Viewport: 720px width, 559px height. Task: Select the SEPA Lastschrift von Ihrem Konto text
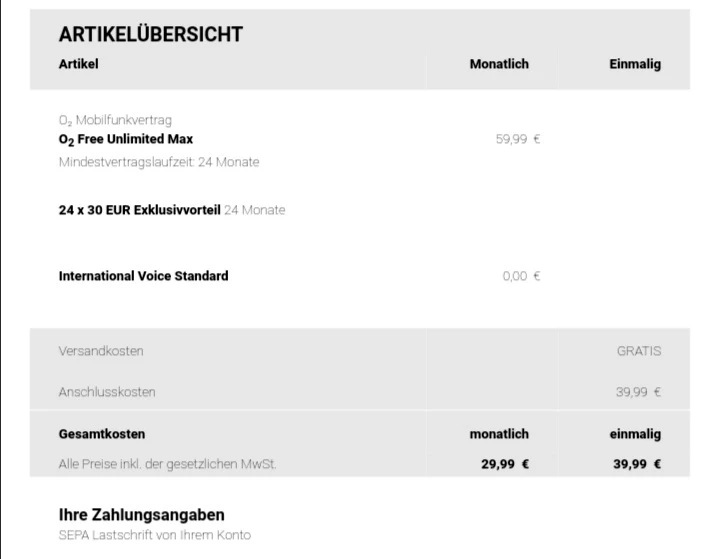click(x=154, y=535)
